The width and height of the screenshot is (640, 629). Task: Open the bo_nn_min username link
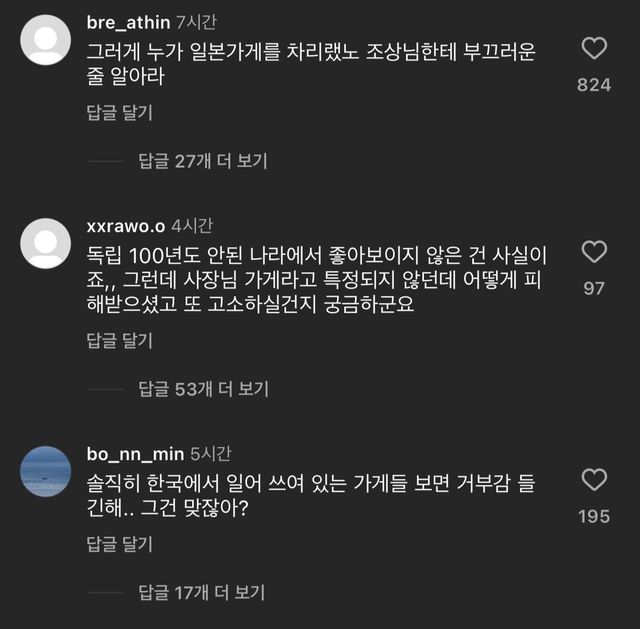coord(129,454)
